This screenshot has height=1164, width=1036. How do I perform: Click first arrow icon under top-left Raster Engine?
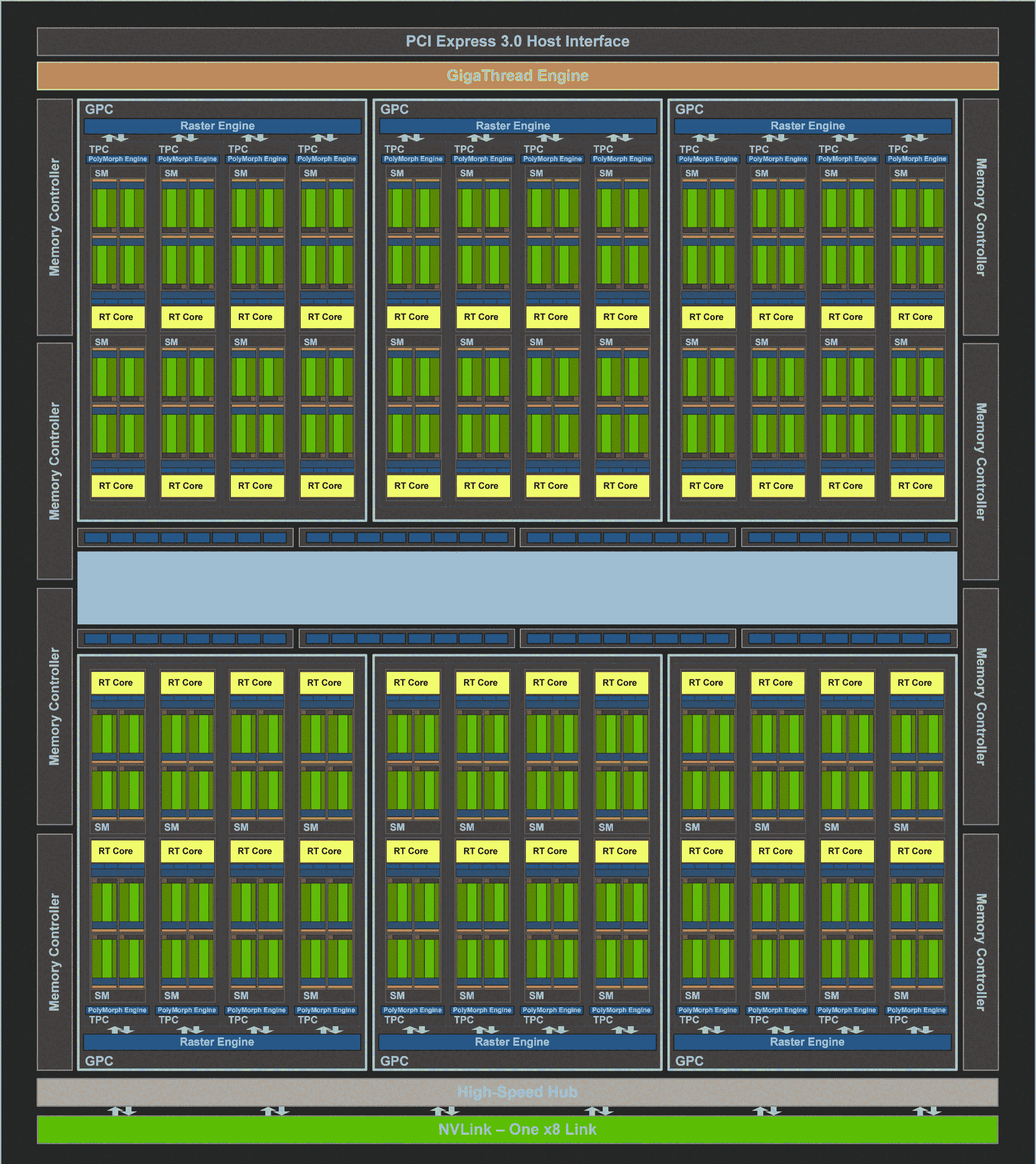tap(115, 138)
